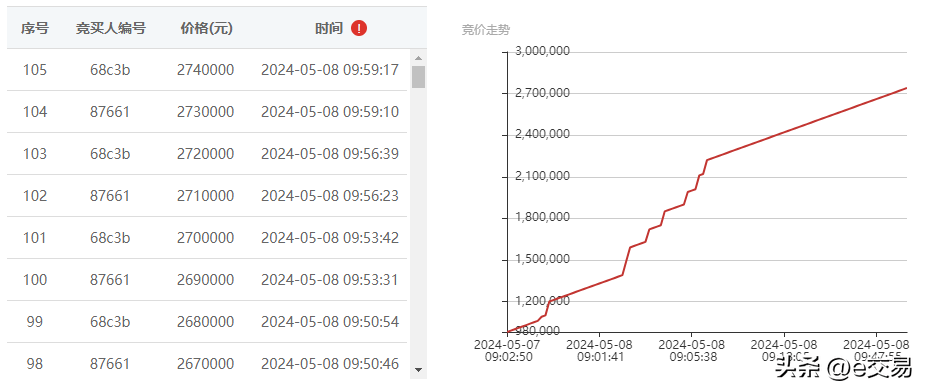Select the 序号 column header
The image size is (925, 391).
35,28
